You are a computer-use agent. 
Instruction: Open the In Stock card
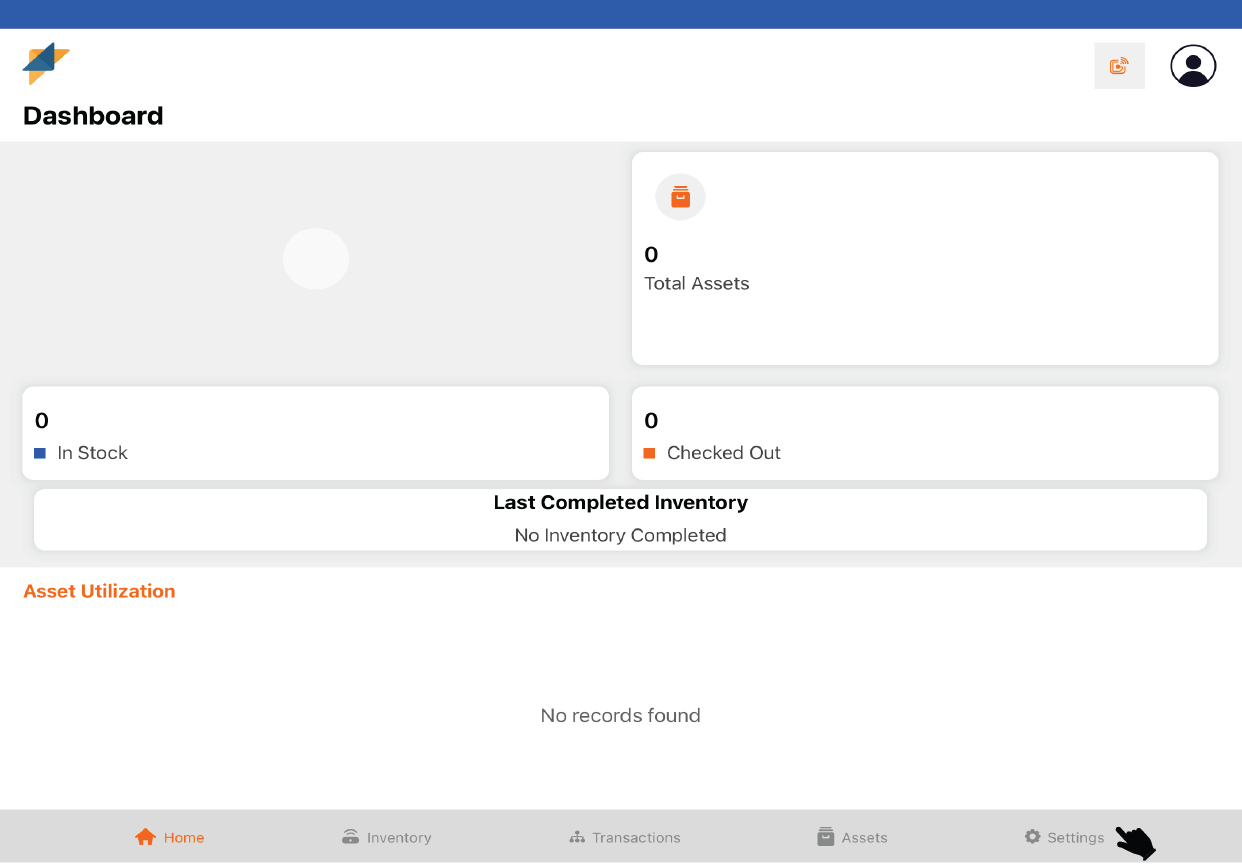(x=315, y=433)
